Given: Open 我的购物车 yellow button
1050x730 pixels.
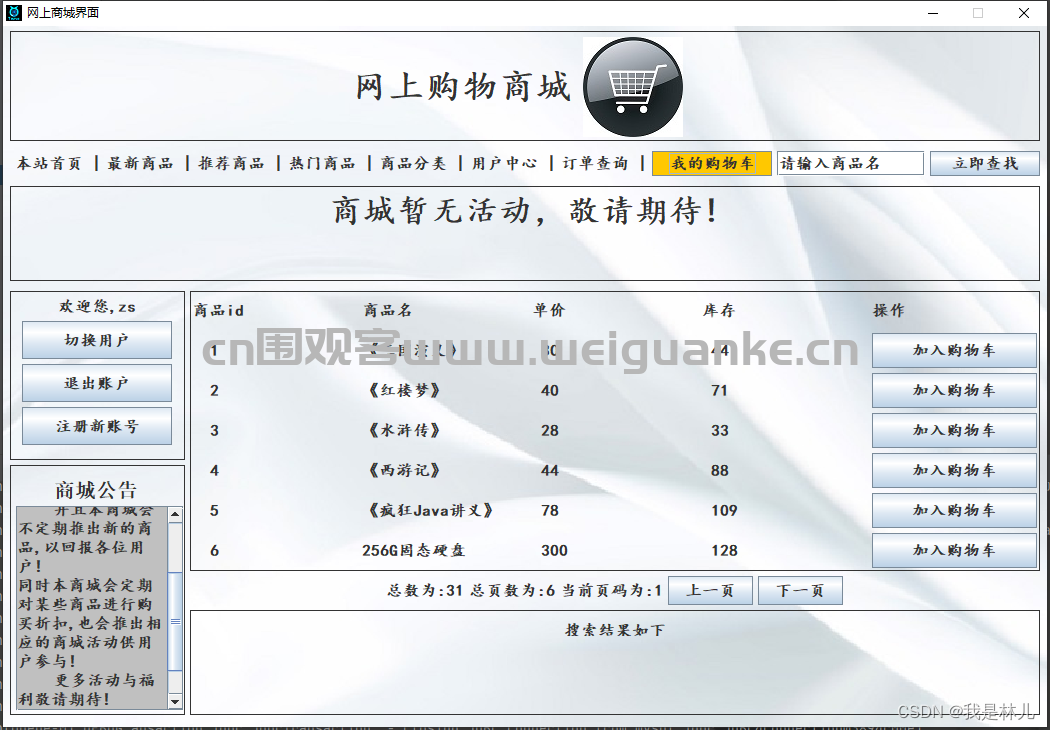Looking at the screenshot, I should [712, 163].
